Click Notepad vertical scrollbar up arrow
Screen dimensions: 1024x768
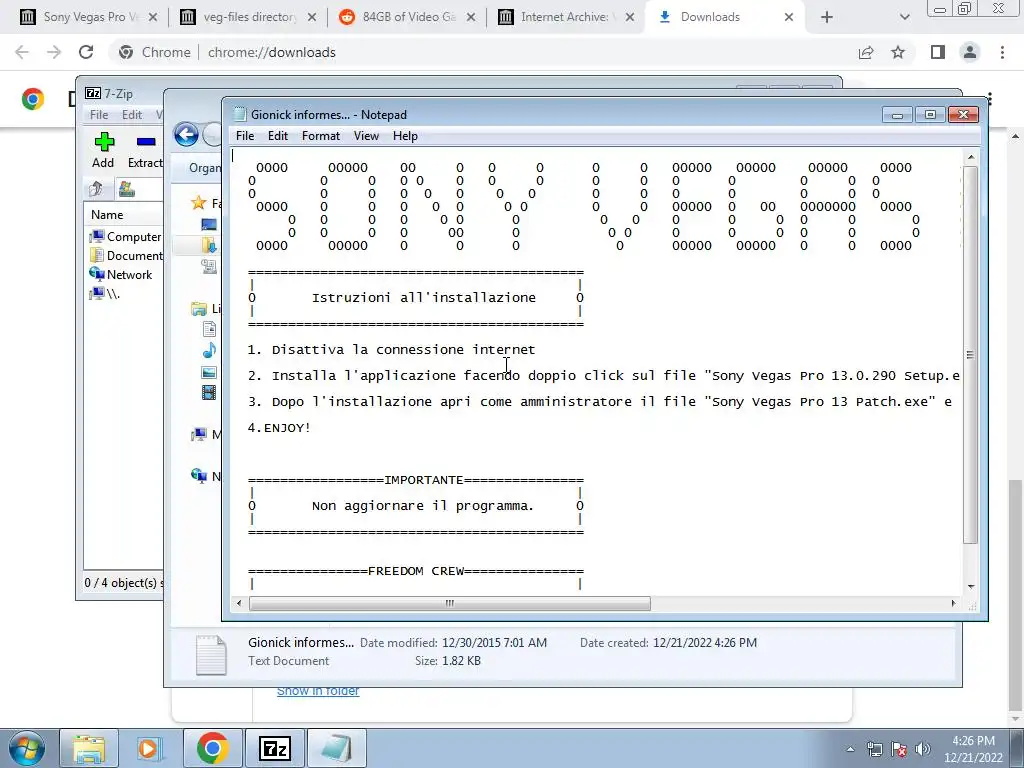click(x=970, y=157)
